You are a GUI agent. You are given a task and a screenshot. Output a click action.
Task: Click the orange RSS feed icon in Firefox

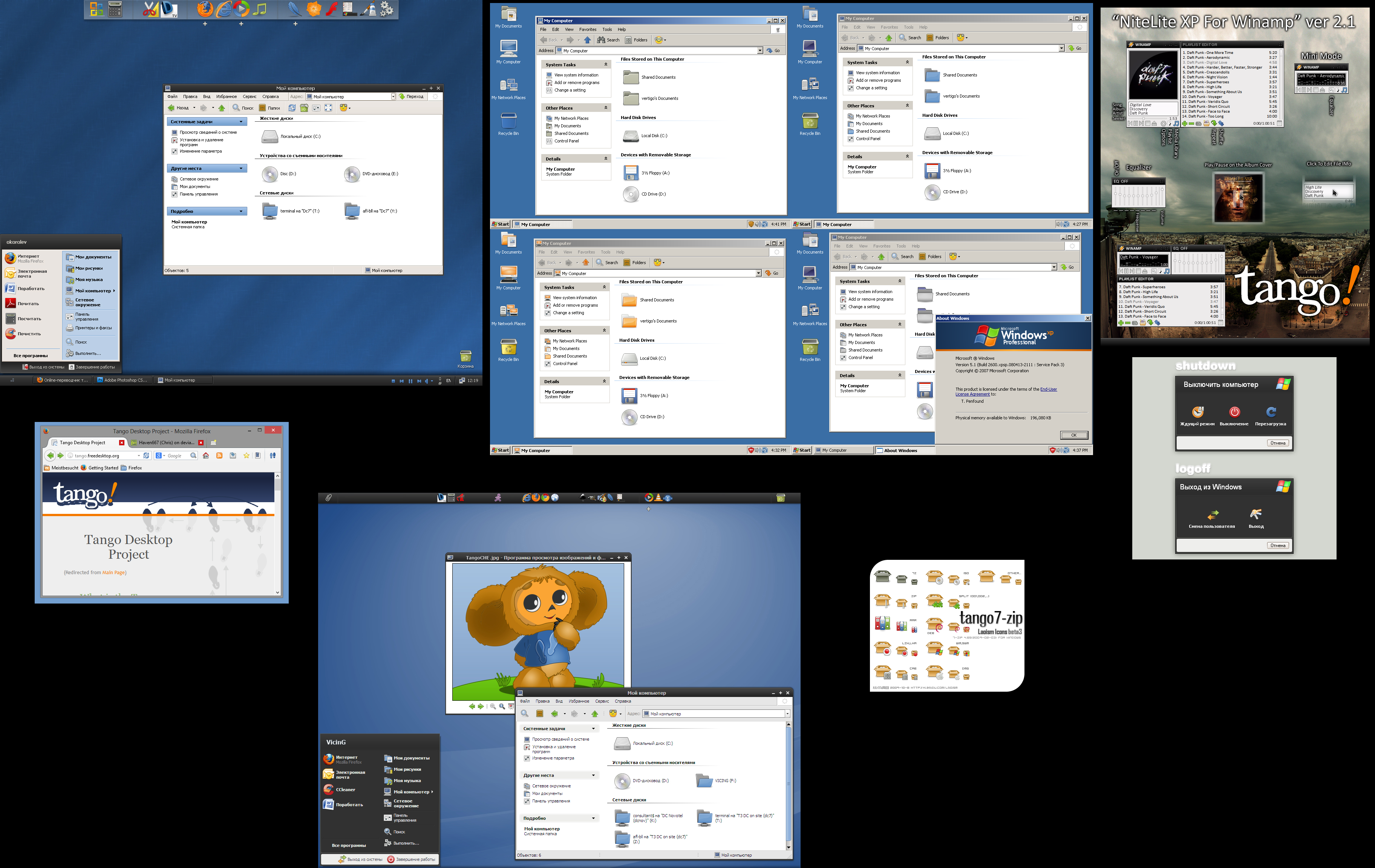(x=220, y=456)
